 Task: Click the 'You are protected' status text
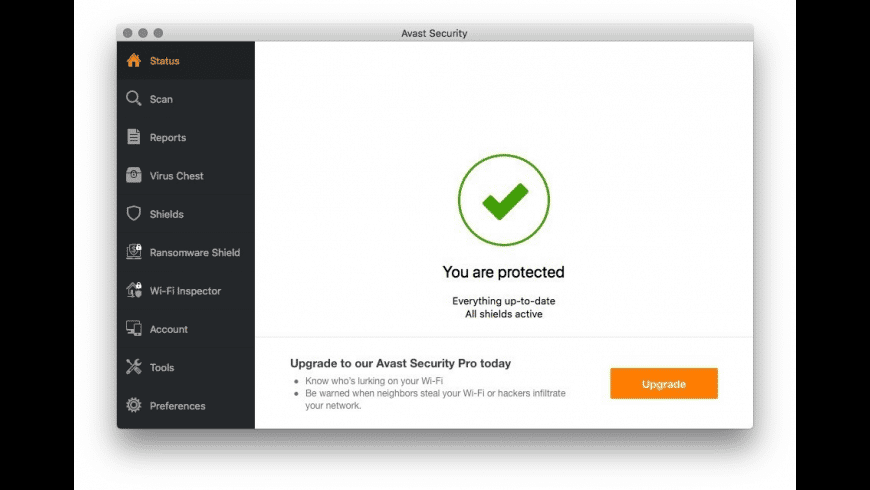click(x=503, y=272)
